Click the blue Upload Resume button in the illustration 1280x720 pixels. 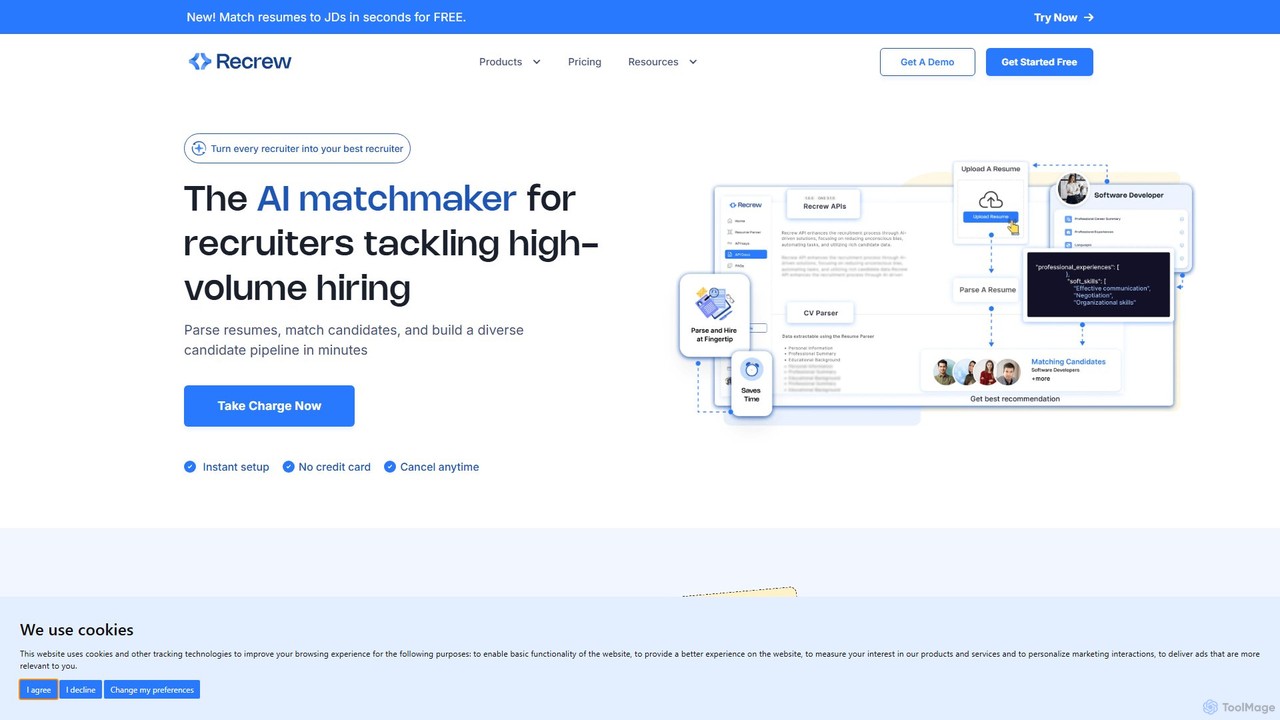pos(991,217)
